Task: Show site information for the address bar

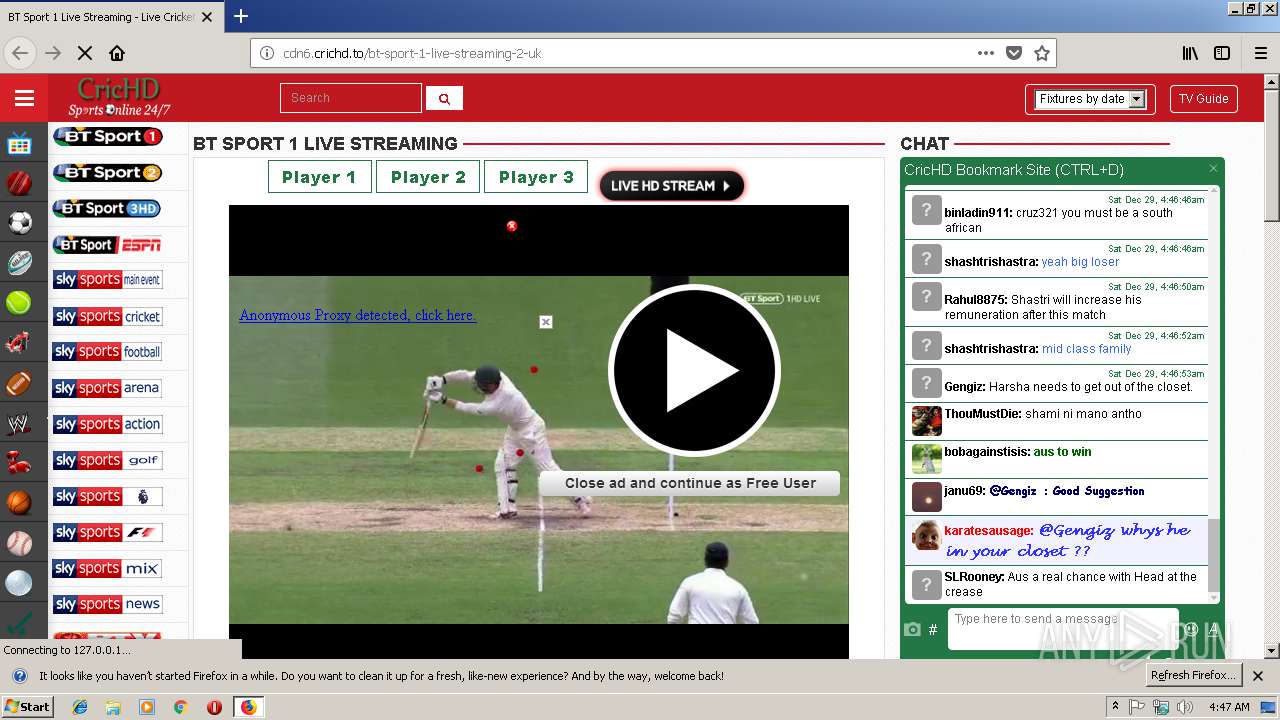Action: [x=267, y=53]
